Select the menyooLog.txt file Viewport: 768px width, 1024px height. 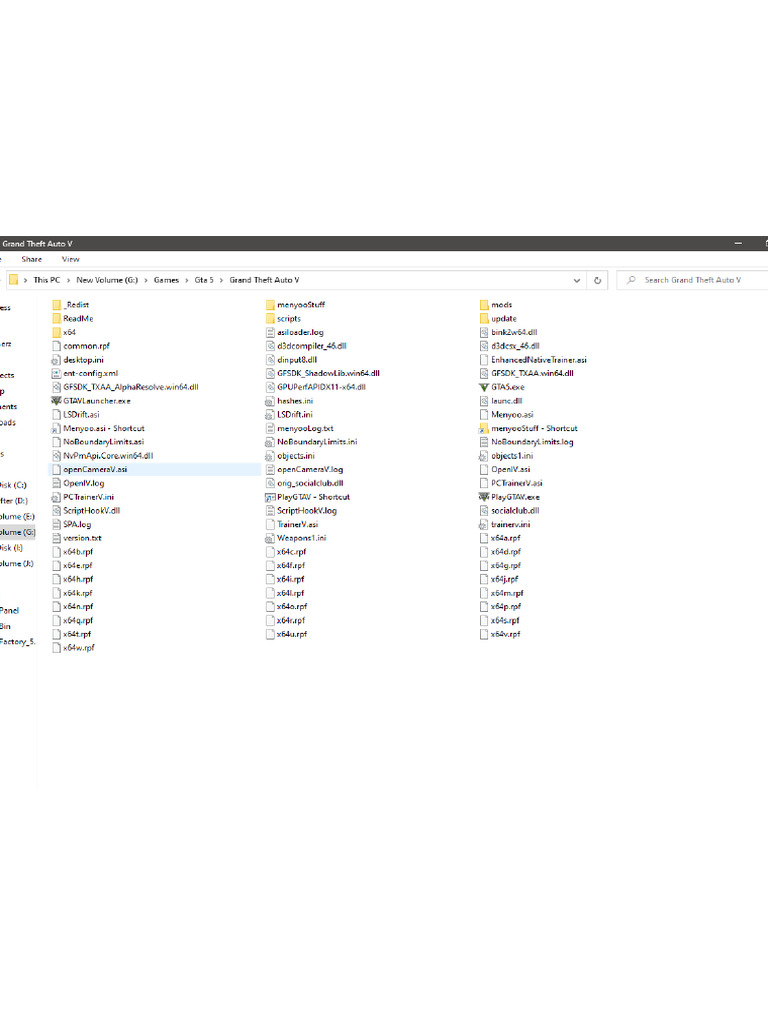[x=305, y=428]
